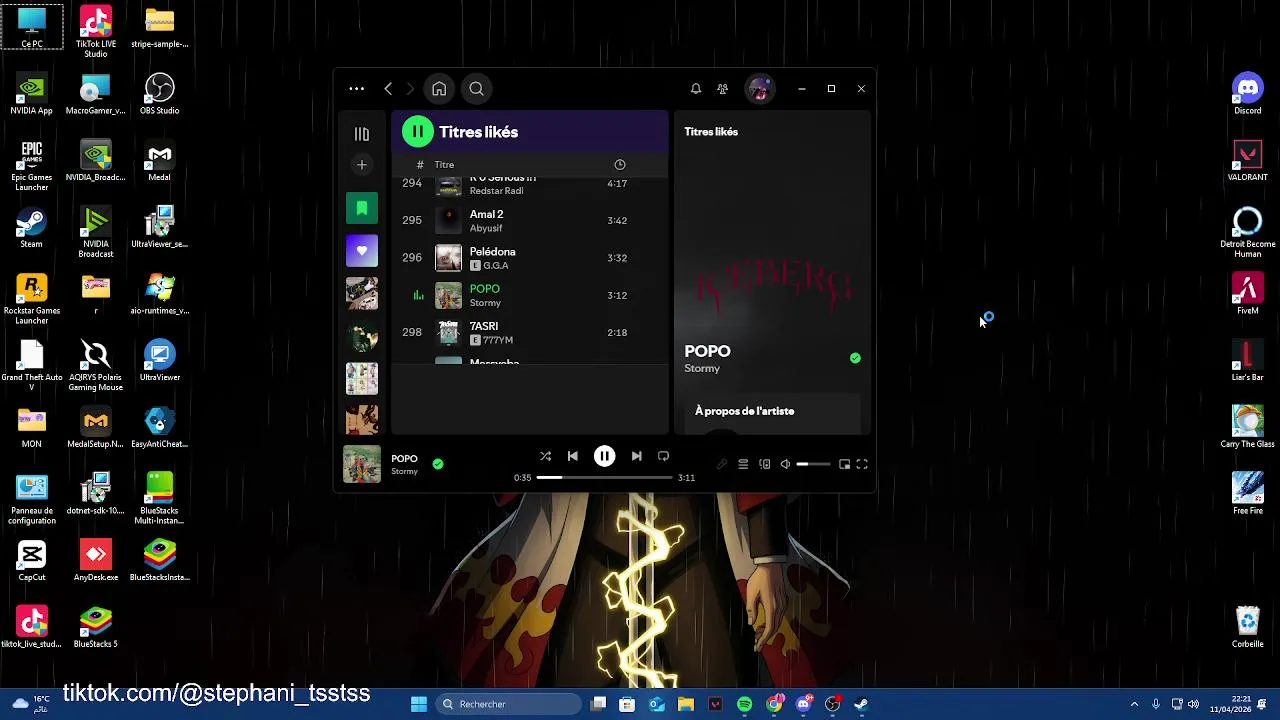Toggle liked checkmark in bottom player bar
This screenshot has height=720, width=1280.
pos(438,464)
